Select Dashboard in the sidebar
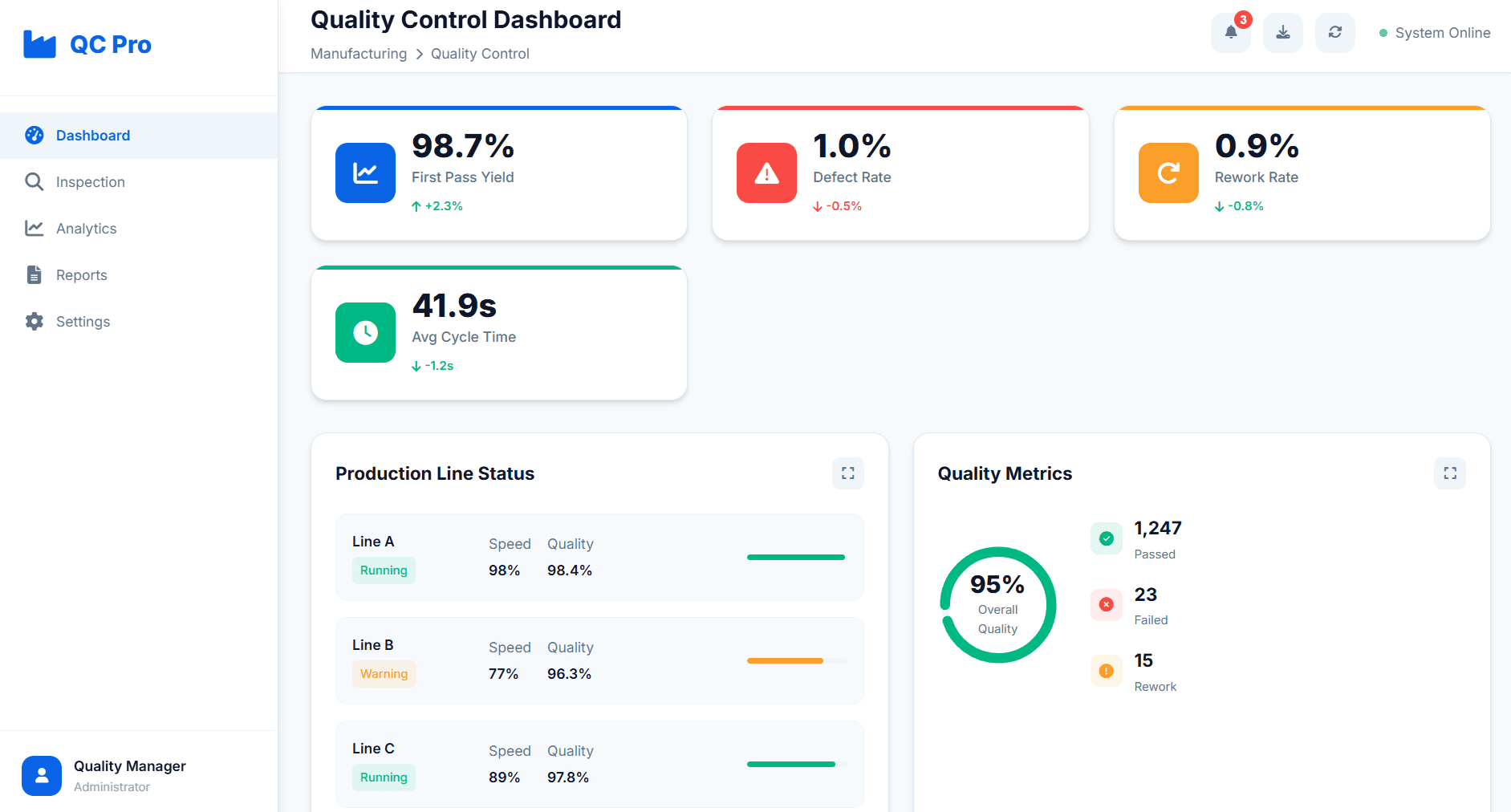1511x812 pixels. [93, 136]
